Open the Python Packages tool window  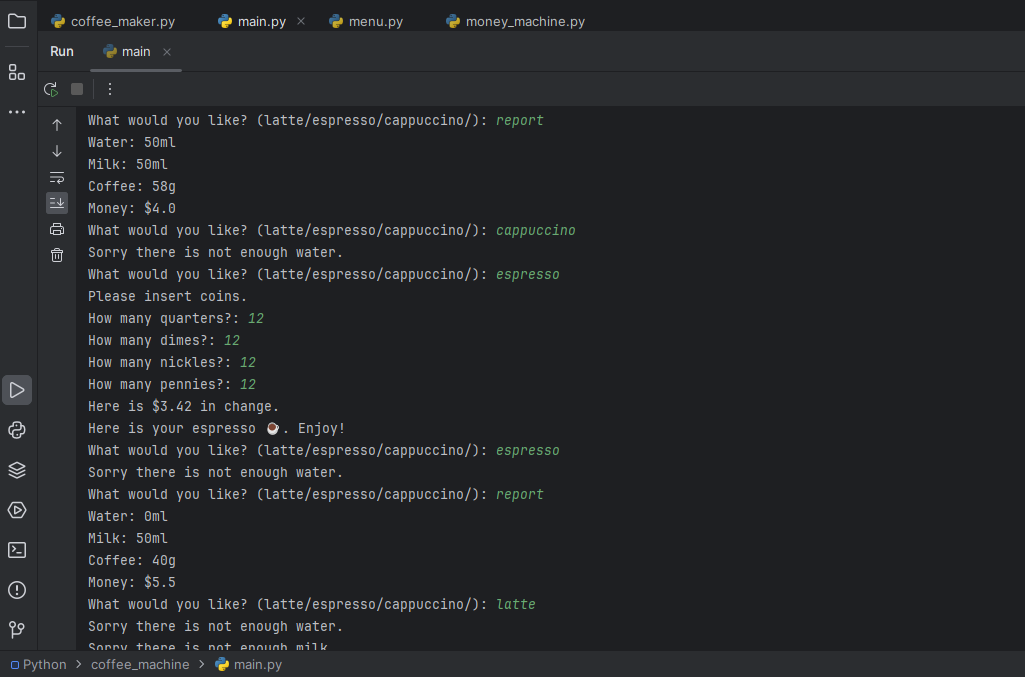tap(17, 470)
